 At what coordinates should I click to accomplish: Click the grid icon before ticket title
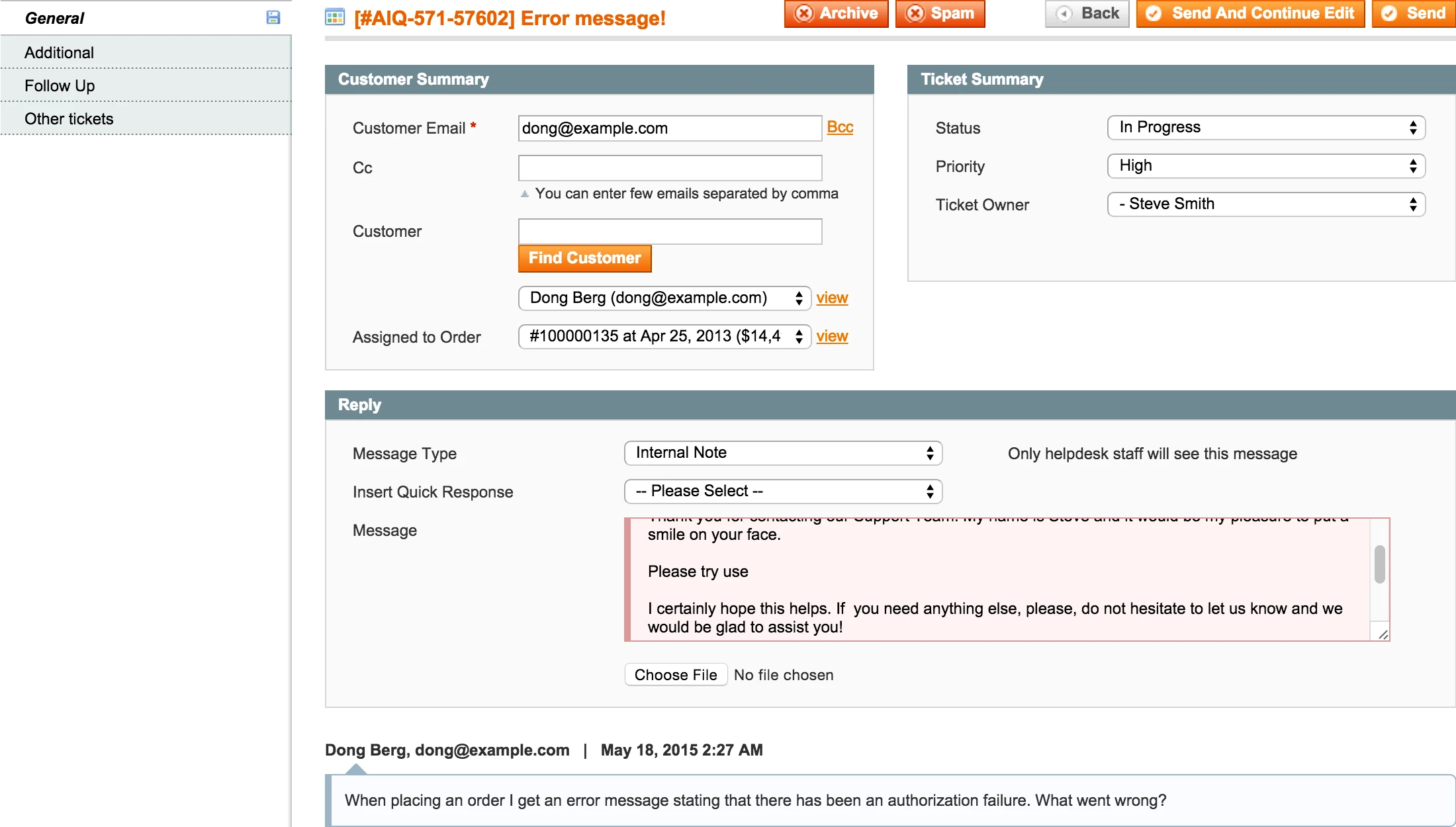[335, 17]
